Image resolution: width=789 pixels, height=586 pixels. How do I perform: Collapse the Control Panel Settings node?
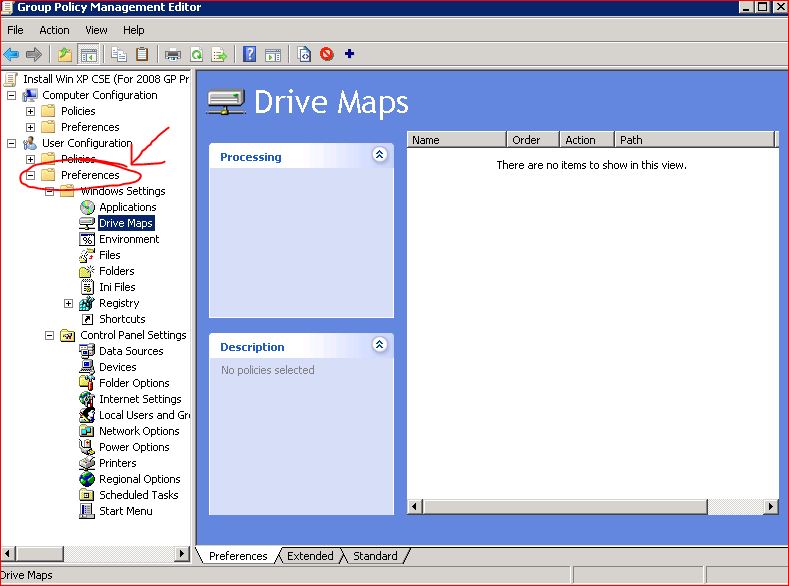point(49,335)
